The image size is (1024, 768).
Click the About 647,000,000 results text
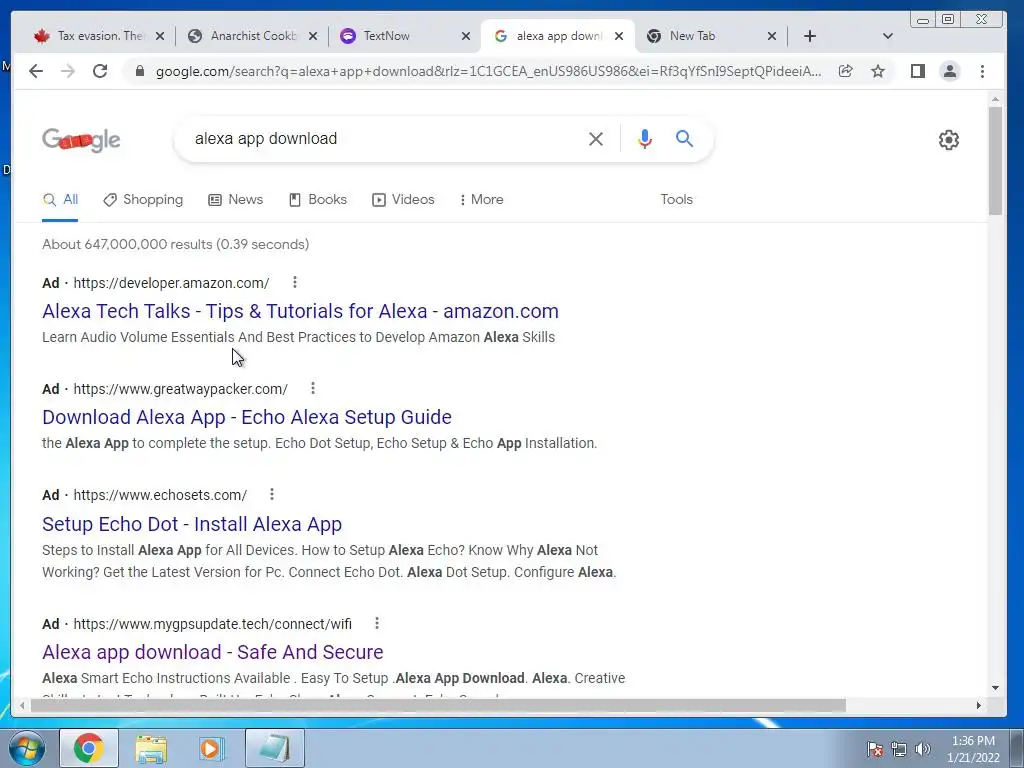pyautogui.click(x=176, y=244)
